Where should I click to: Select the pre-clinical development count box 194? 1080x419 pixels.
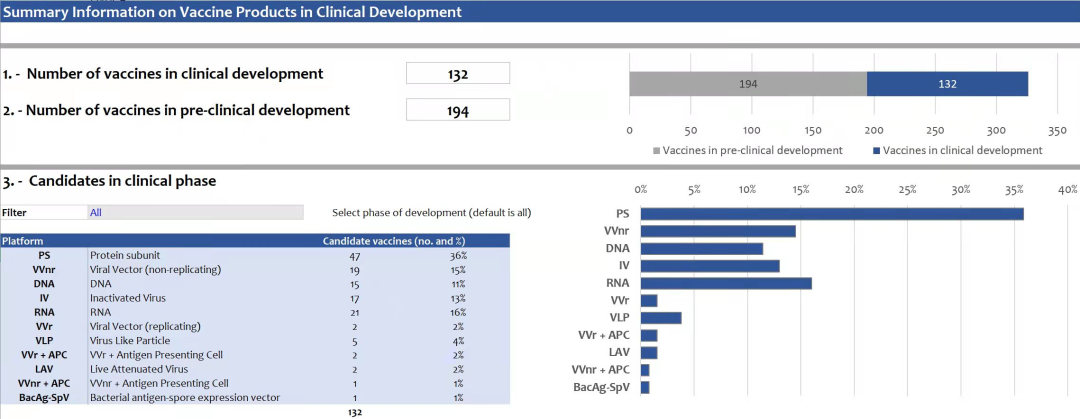click(x=458, y=110)
